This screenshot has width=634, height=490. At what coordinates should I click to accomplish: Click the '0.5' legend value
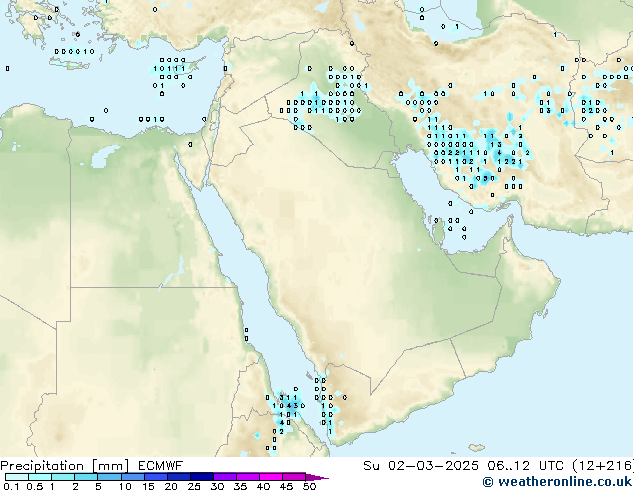click(x=34, y=486)
